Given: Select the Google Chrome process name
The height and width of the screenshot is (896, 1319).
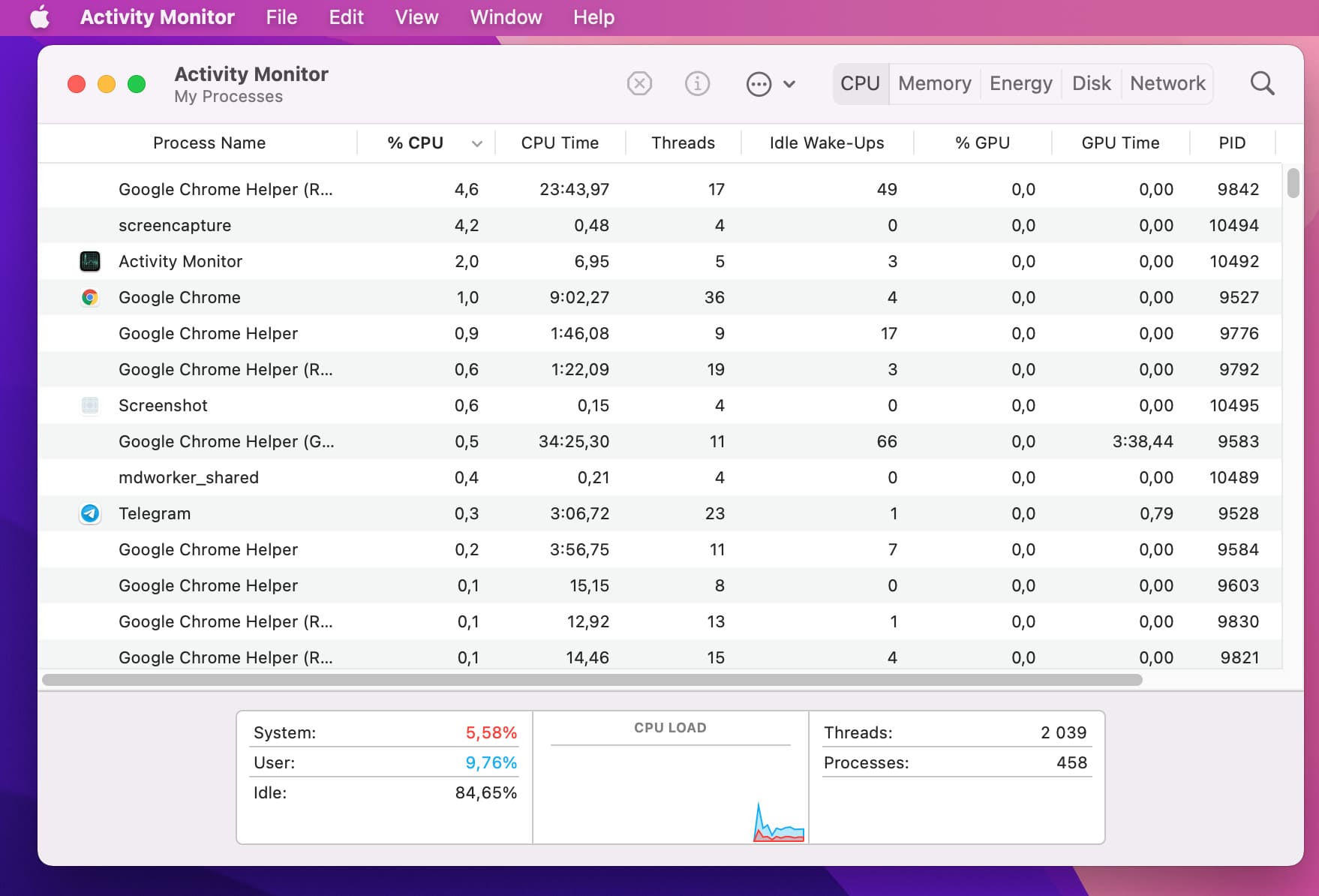Looking at the screenshot, I should tap(179, 297).
